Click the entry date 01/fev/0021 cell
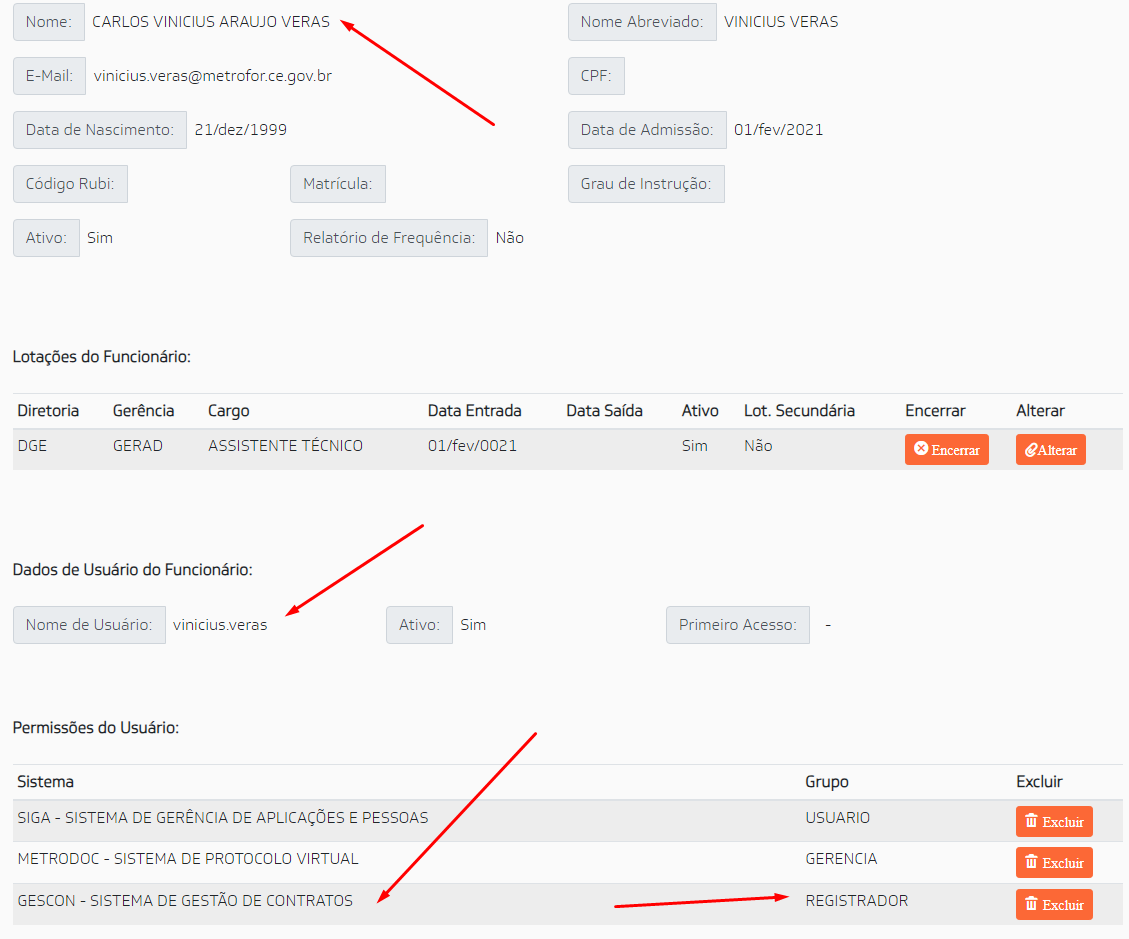 [x=472, y=446]
